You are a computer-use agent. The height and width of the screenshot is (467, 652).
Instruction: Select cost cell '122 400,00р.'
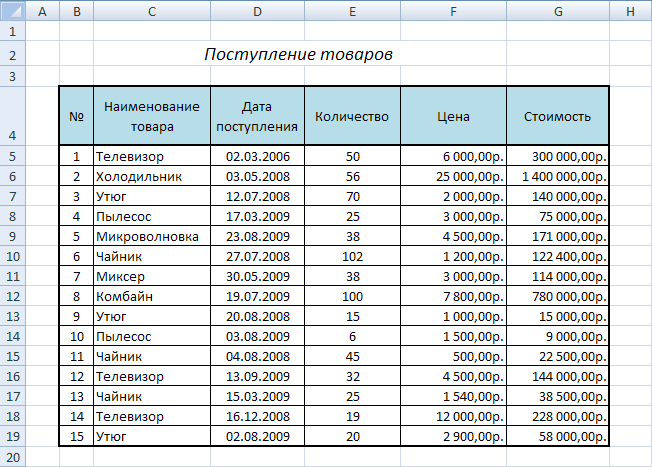point(558,256)
